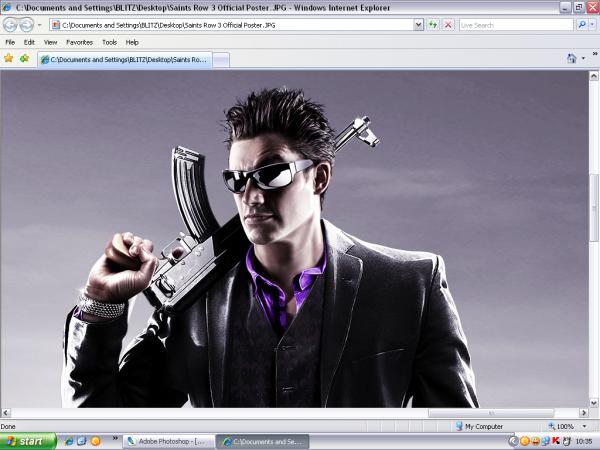This screenshot has width=600, height=450.
Task: Launch Internet Explorer from Quick Launch
Action: pyautogui.click(x=66, y=440)
